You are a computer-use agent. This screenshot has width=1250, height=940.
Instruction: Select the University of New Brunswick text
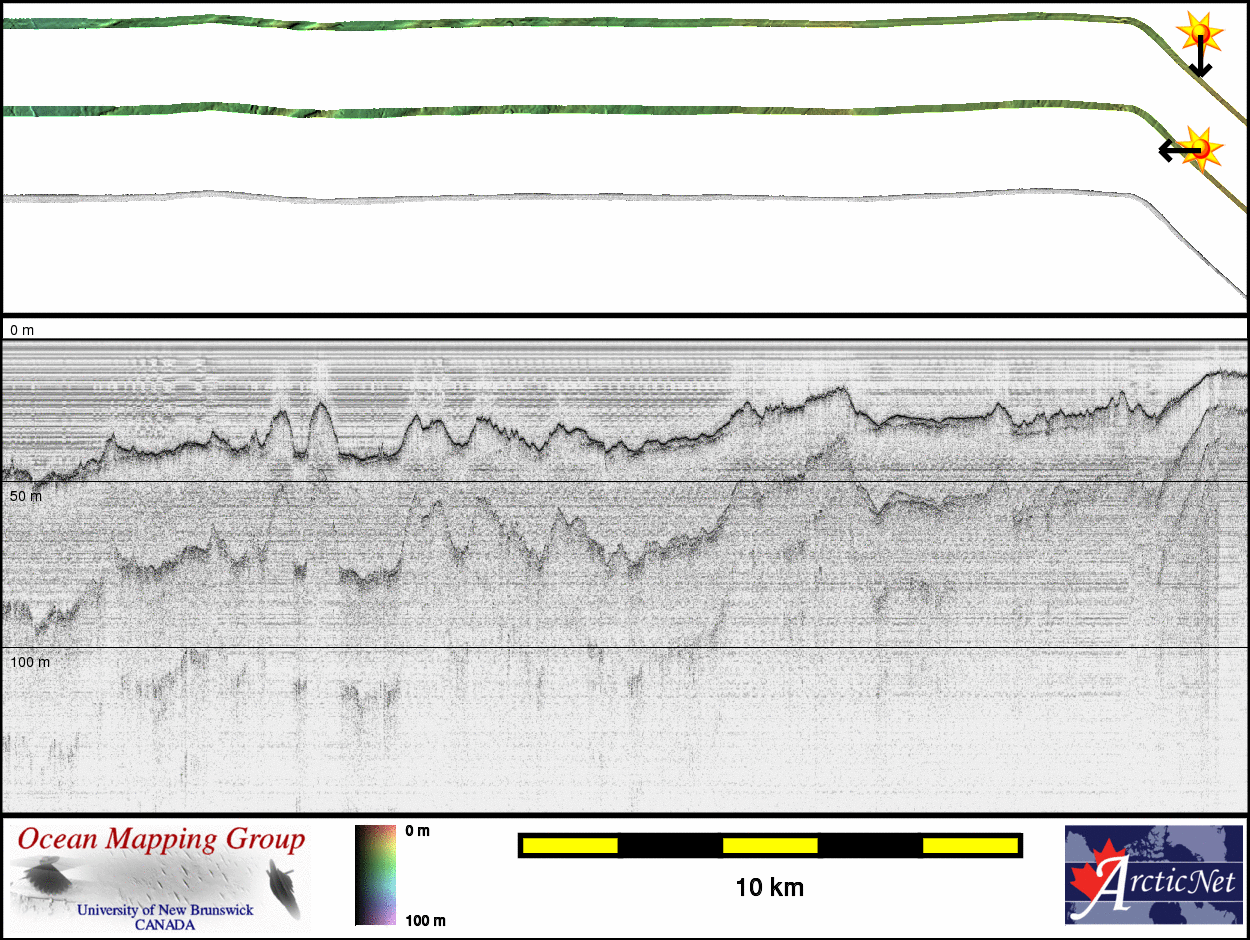coord(165,910)
